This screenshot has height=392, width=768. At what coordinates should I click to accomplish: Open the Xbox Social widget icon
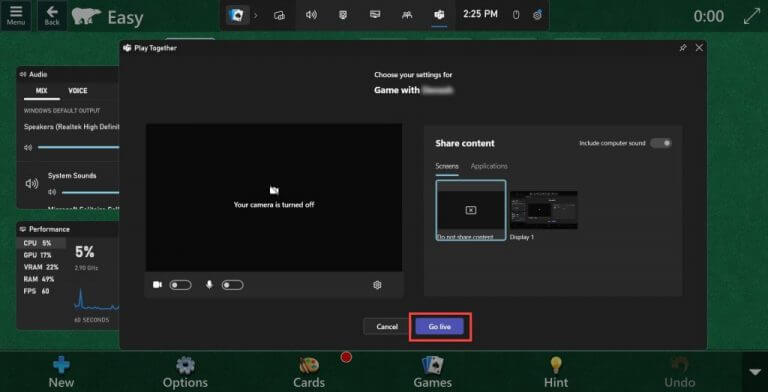(x=407, y=15)
